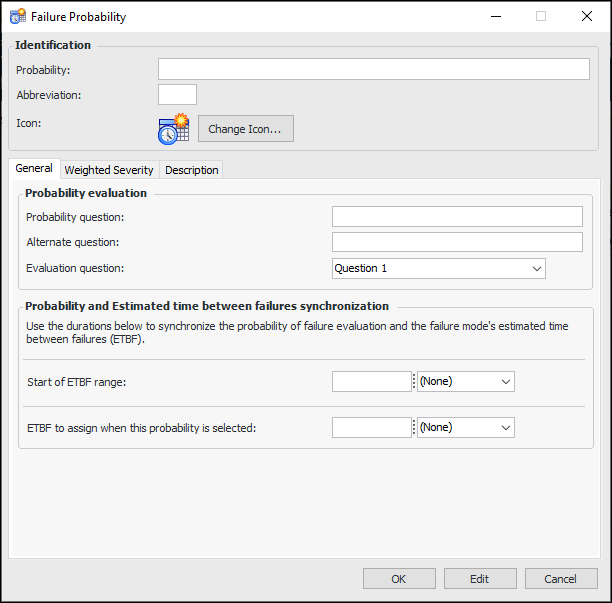Expand the Evaluation question dropdown
This screenshot has height=603, width=612.
click(x=438, y=268)
